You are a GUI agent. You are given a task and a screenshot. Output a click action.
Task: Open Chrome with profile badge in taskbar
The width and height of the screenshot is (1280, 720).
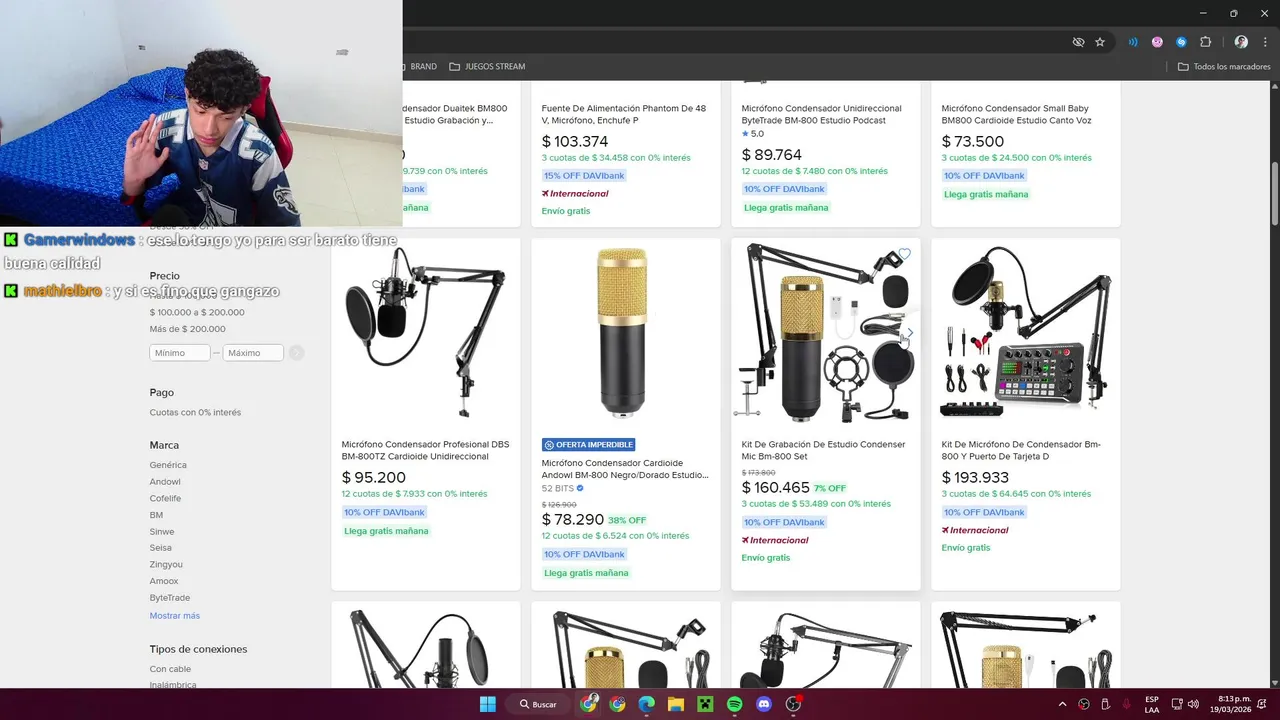(x=588, y=704)
